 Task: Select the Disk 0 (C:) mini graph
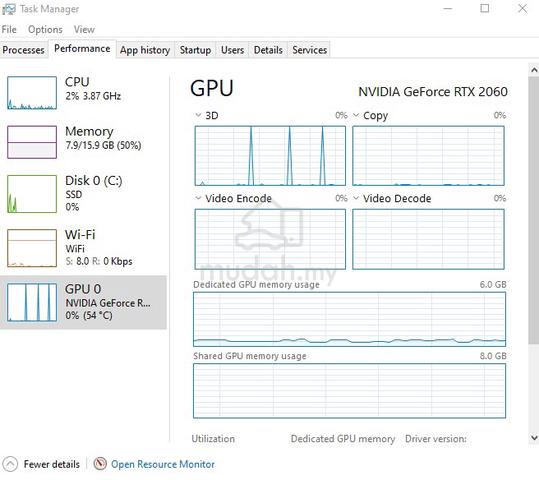coord(32,194)
